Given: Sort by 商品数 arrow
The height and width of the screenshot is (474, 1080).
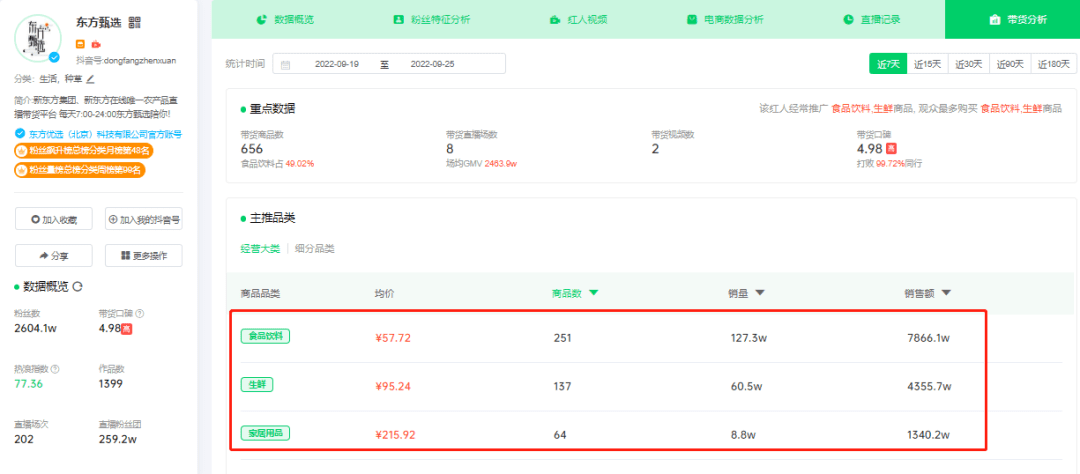Looking at the screenshot, I should tap(594, 293).
